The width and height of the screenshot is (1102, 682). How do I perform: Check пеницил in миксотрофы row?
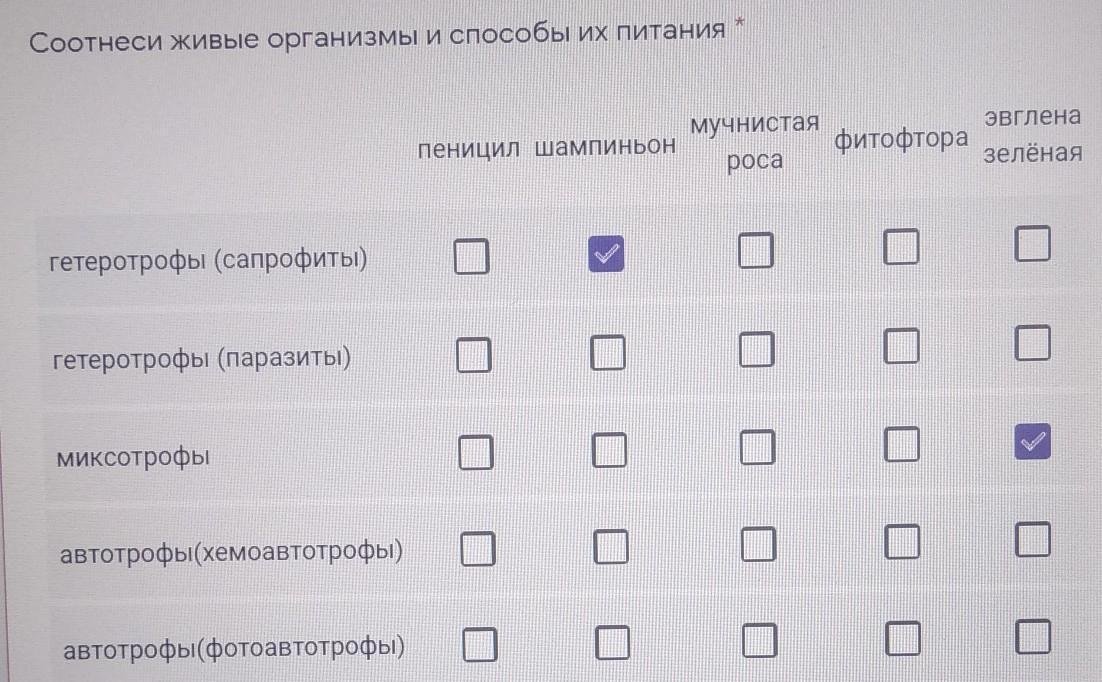(476, 452)
